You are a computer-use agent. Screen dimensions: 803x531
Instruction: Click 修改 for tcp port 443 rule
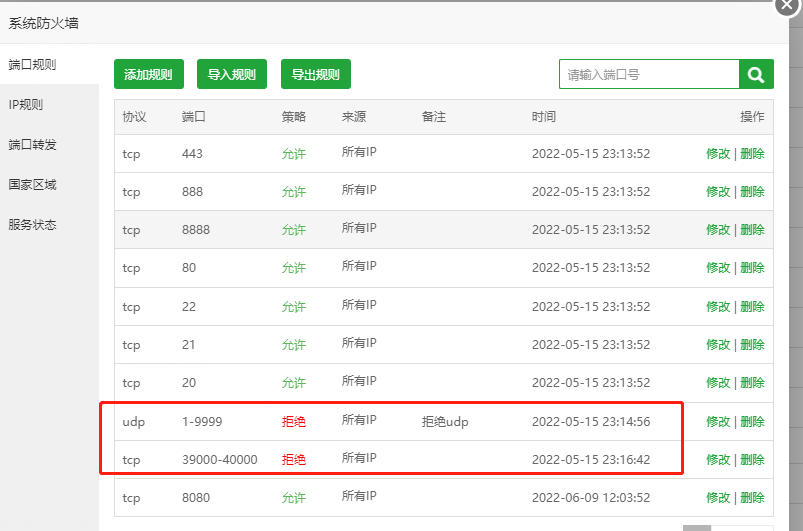[x=718, y=153]
